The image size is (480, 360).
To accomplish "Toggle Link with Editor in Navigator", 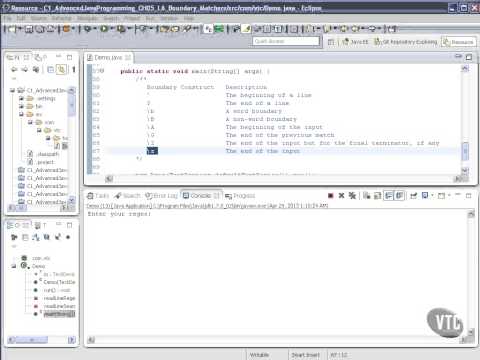I will pyautogui.click(x=61, y=69).
